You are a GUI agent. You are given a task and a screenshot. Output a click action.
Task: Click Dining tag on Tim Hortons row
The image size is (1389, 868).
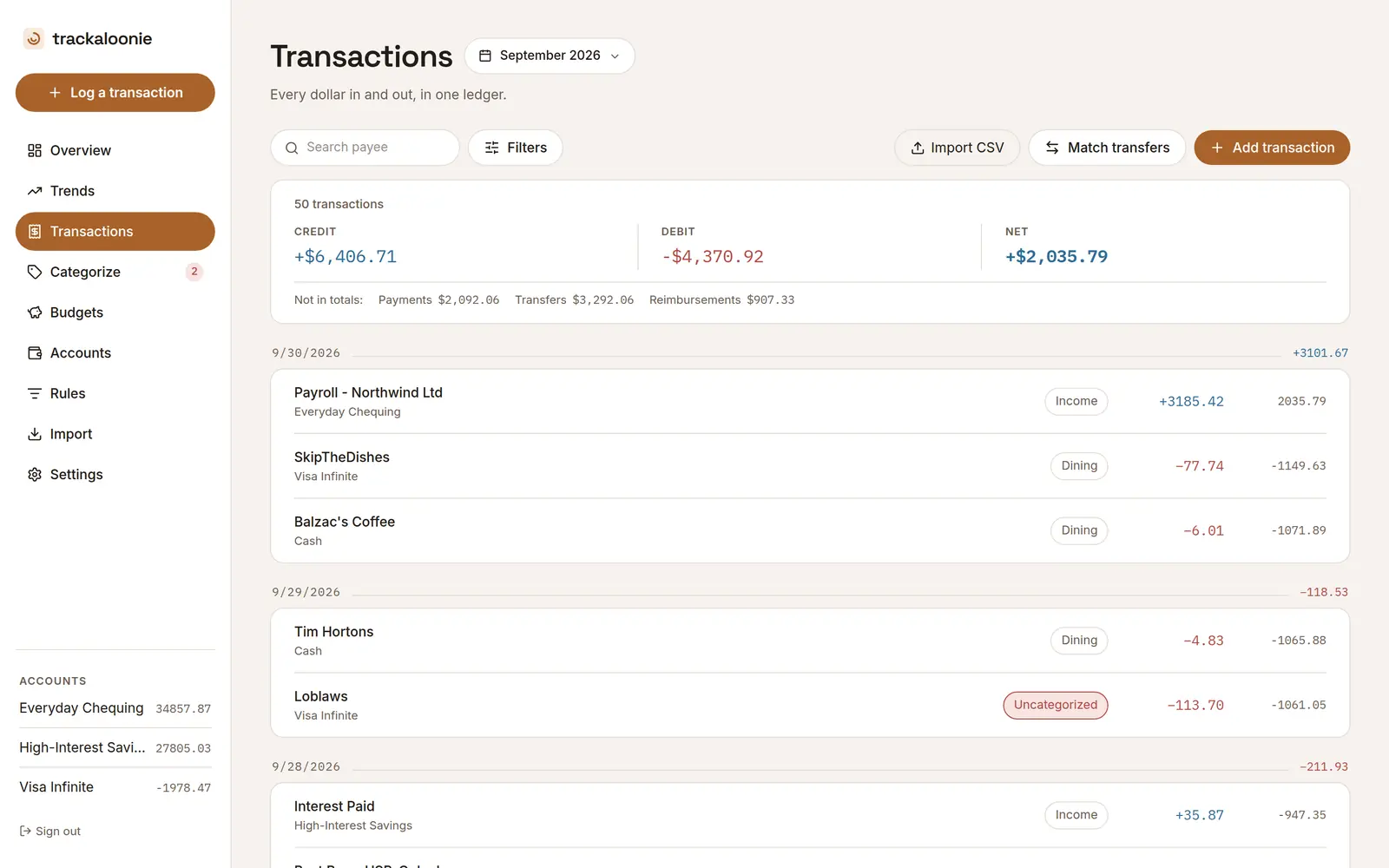pos(1079,641)
